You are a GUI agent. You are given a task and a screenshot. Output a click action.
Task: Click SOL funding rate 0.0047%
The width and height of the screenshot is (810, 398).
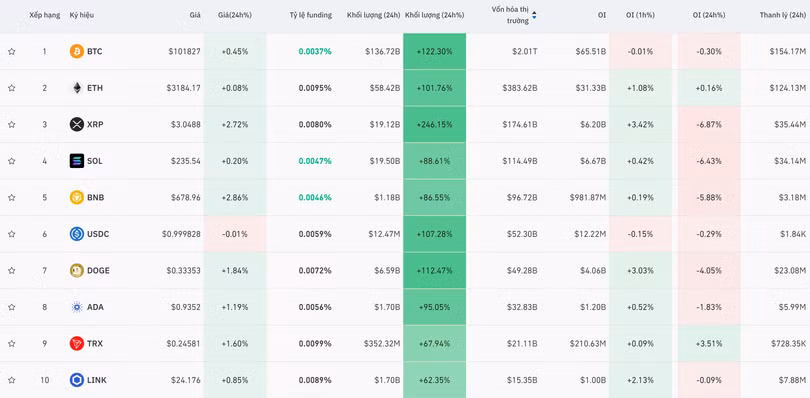pyautogui.click(x=315, y=161)
